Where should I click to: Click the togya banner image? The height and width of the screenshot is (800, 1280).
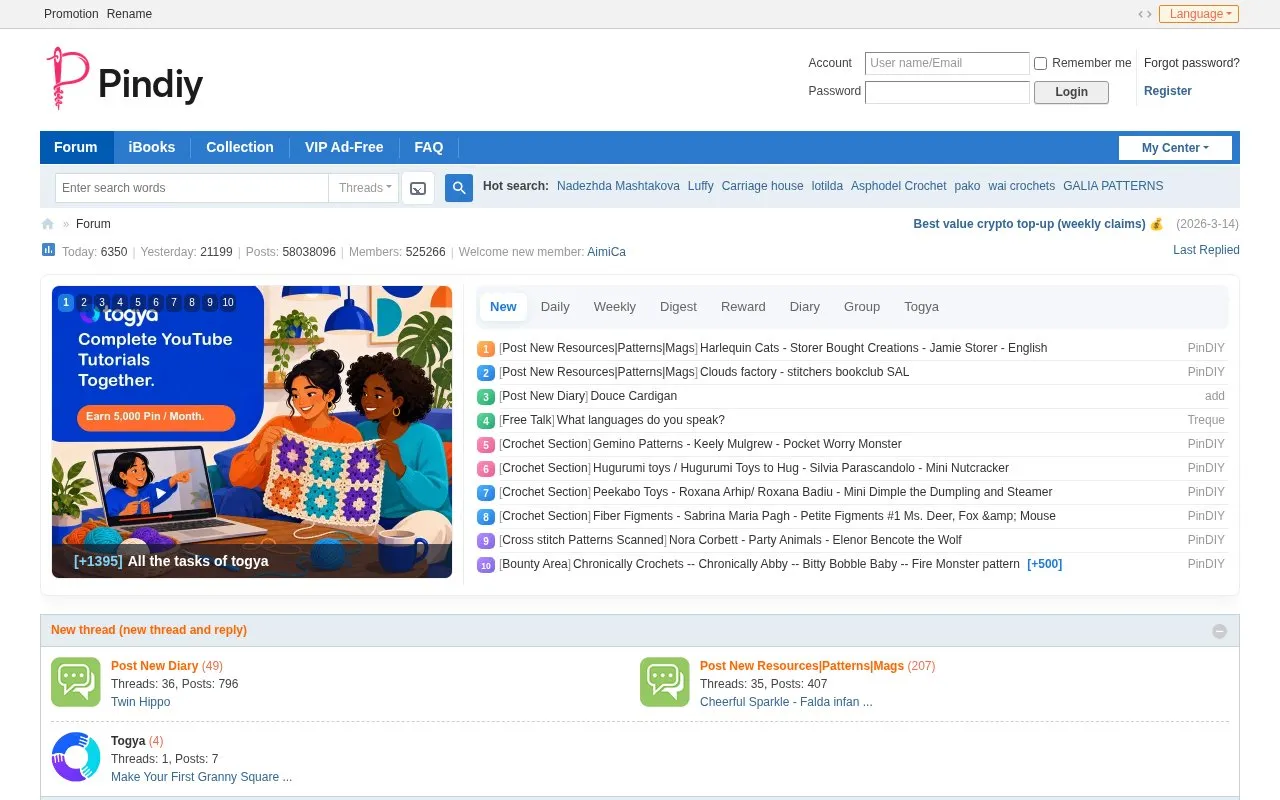point(252,432)
